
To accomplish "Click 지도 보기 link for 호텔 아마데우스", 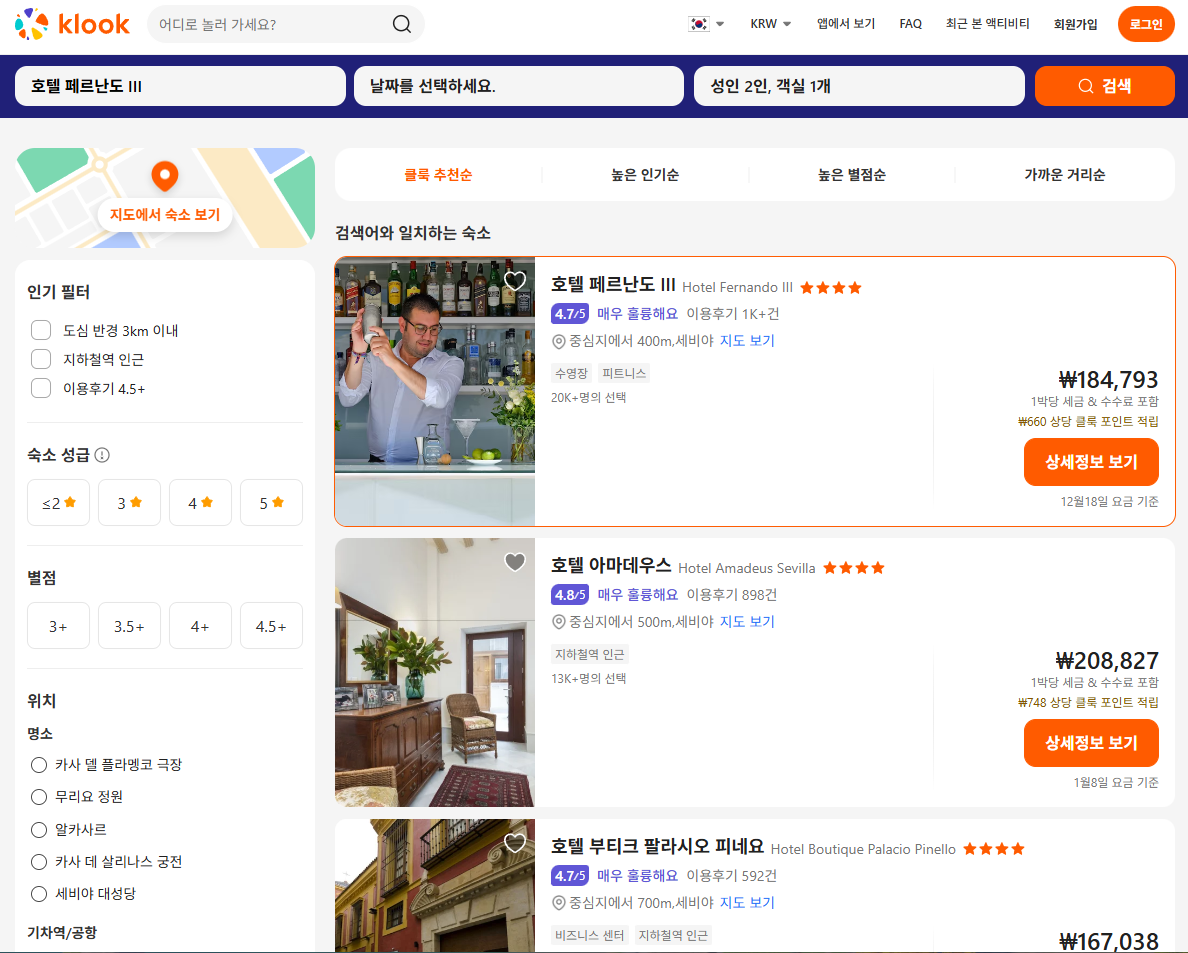I will tap(747, 622).
